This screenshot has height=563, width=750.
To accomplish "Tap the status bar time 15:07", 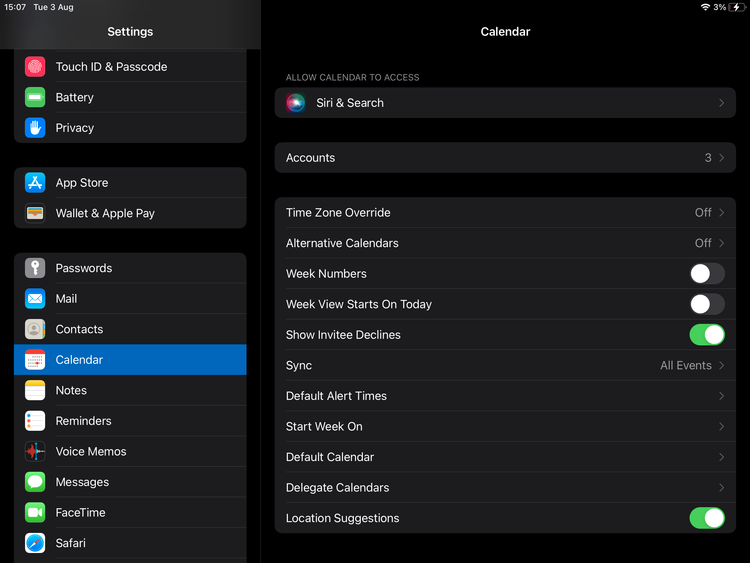I will [15, 7].
